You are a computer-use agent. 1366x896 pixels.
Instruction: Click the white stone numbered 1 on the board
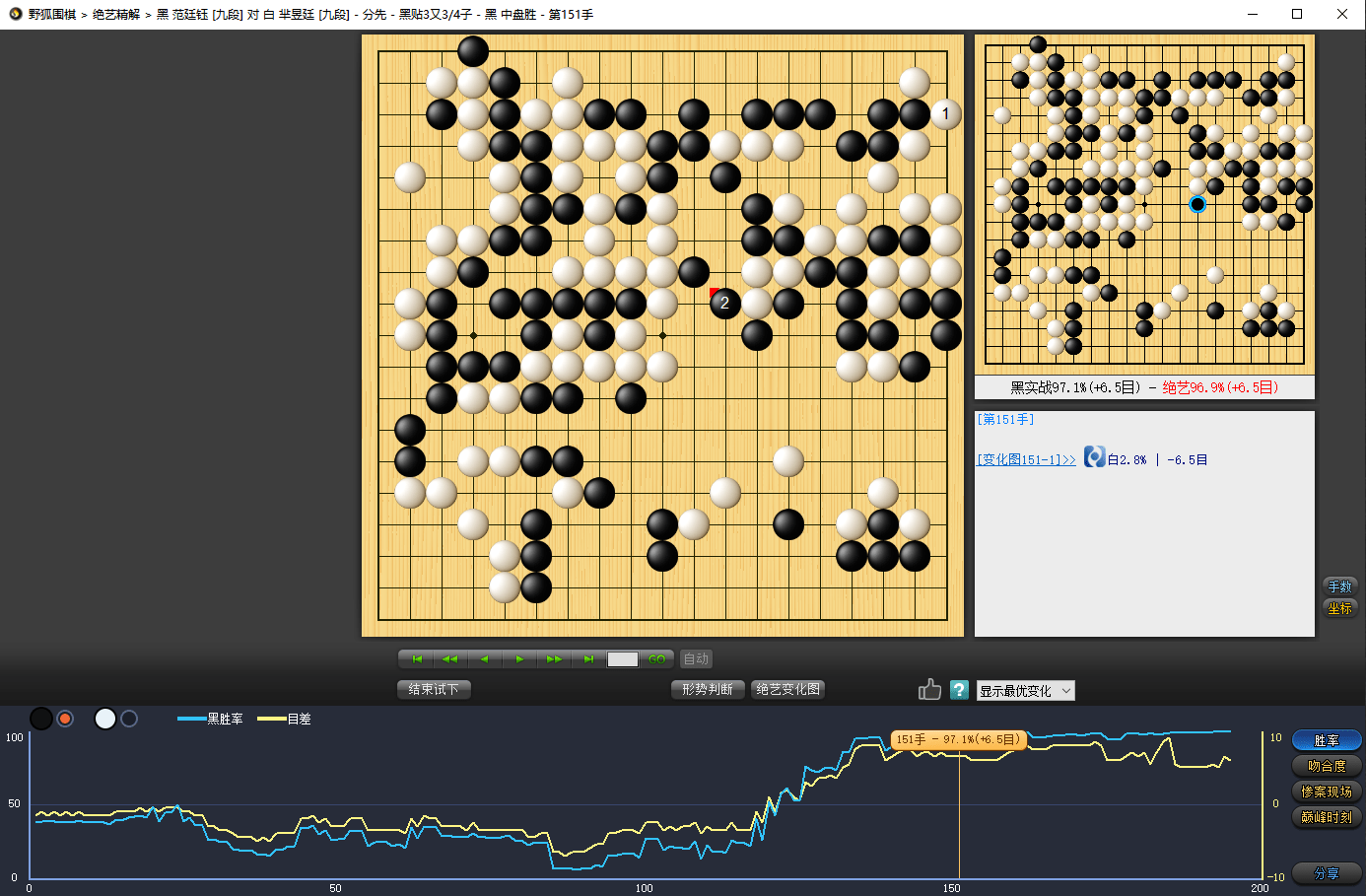pos(945,113)
